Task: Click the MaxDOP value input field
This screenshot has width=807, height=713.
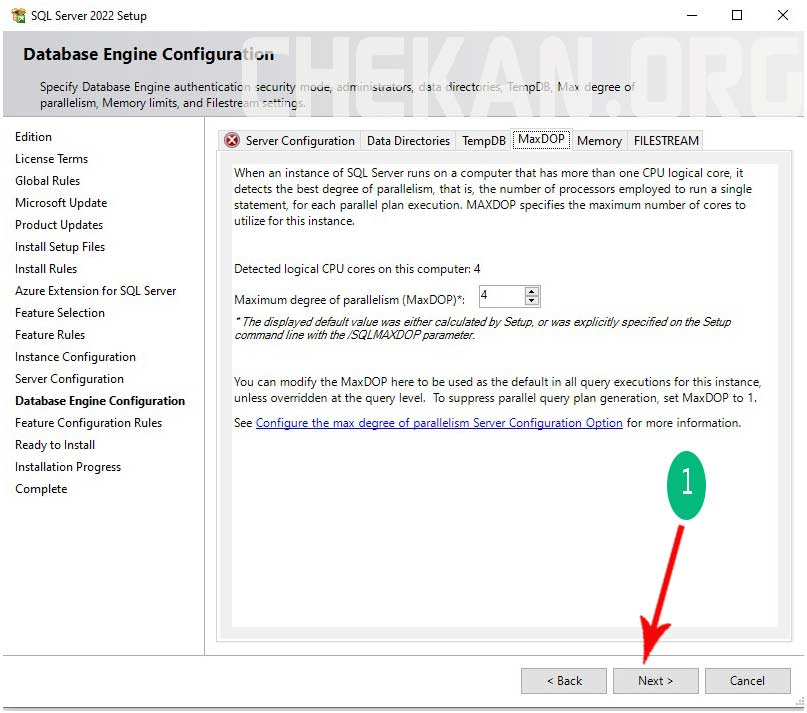Action: (x=502, y=296)
